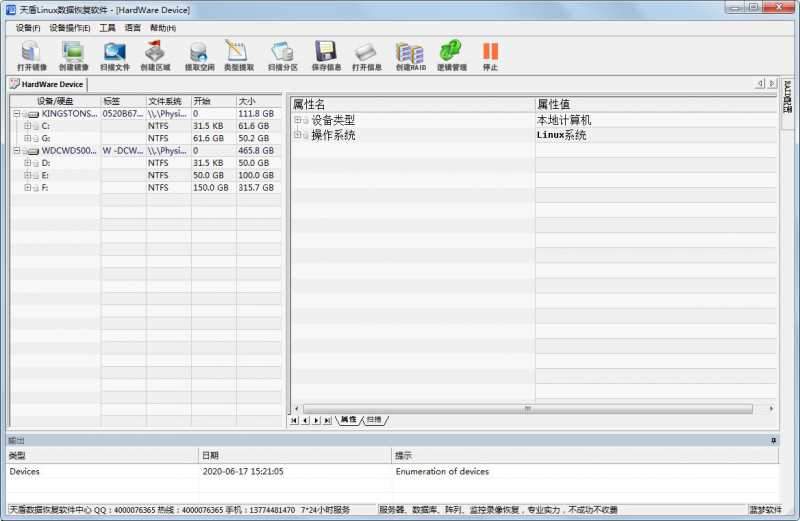
Task: Open the 设备(F) menu
Action: pos(28,28)
